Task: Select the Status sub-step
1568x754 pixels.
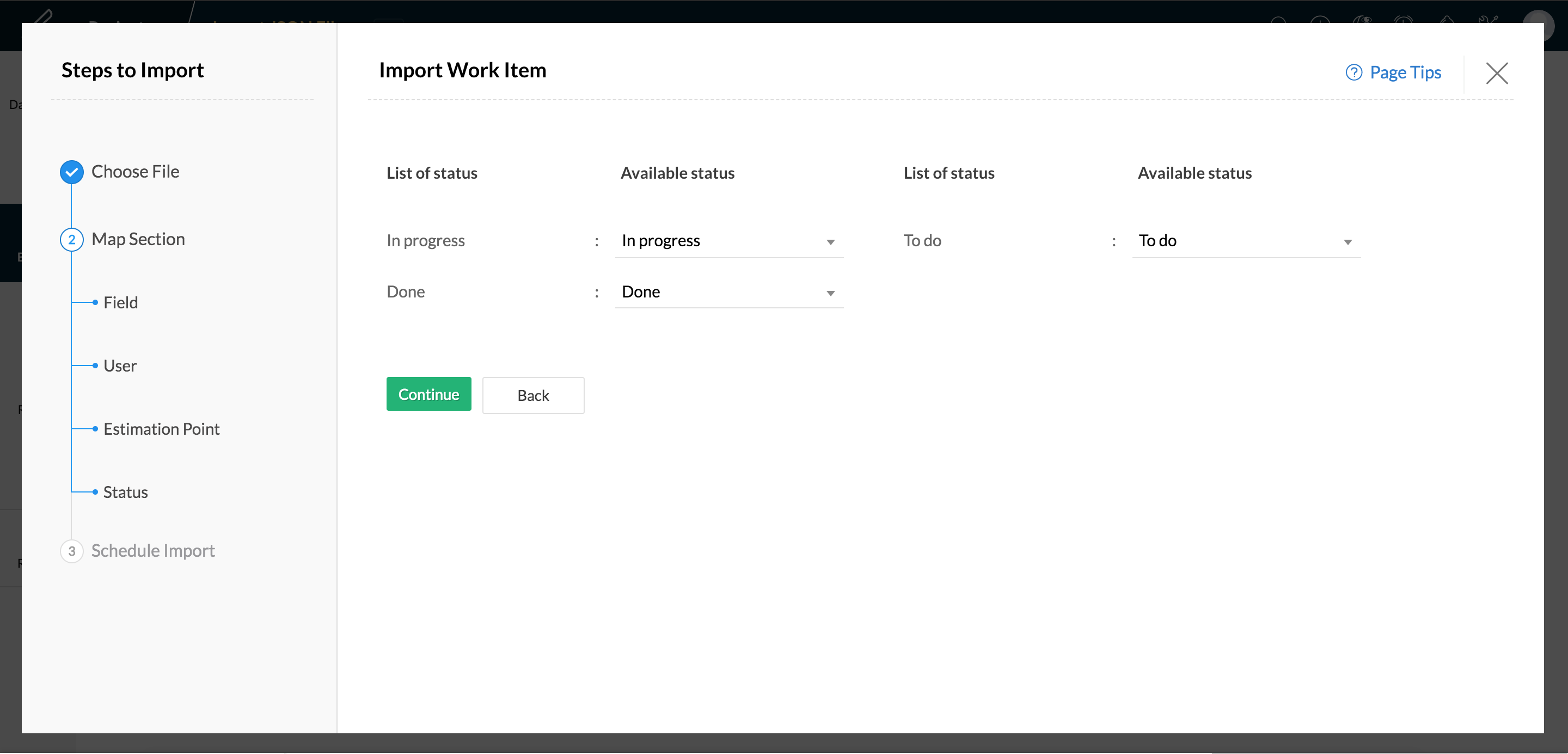Action: coord(125,492)
